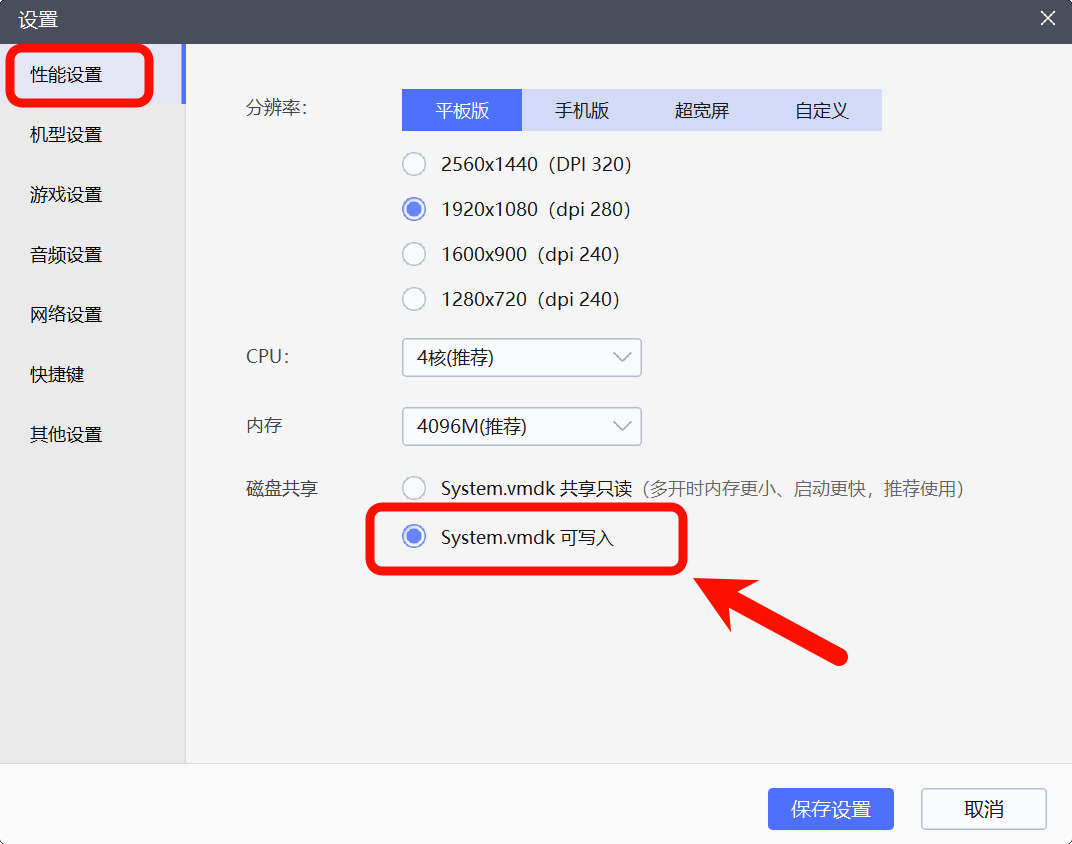1072x844 pixels.
Task: Enable System.vmdk 共享只读 disk option
Action: click(x=414, y=489)
